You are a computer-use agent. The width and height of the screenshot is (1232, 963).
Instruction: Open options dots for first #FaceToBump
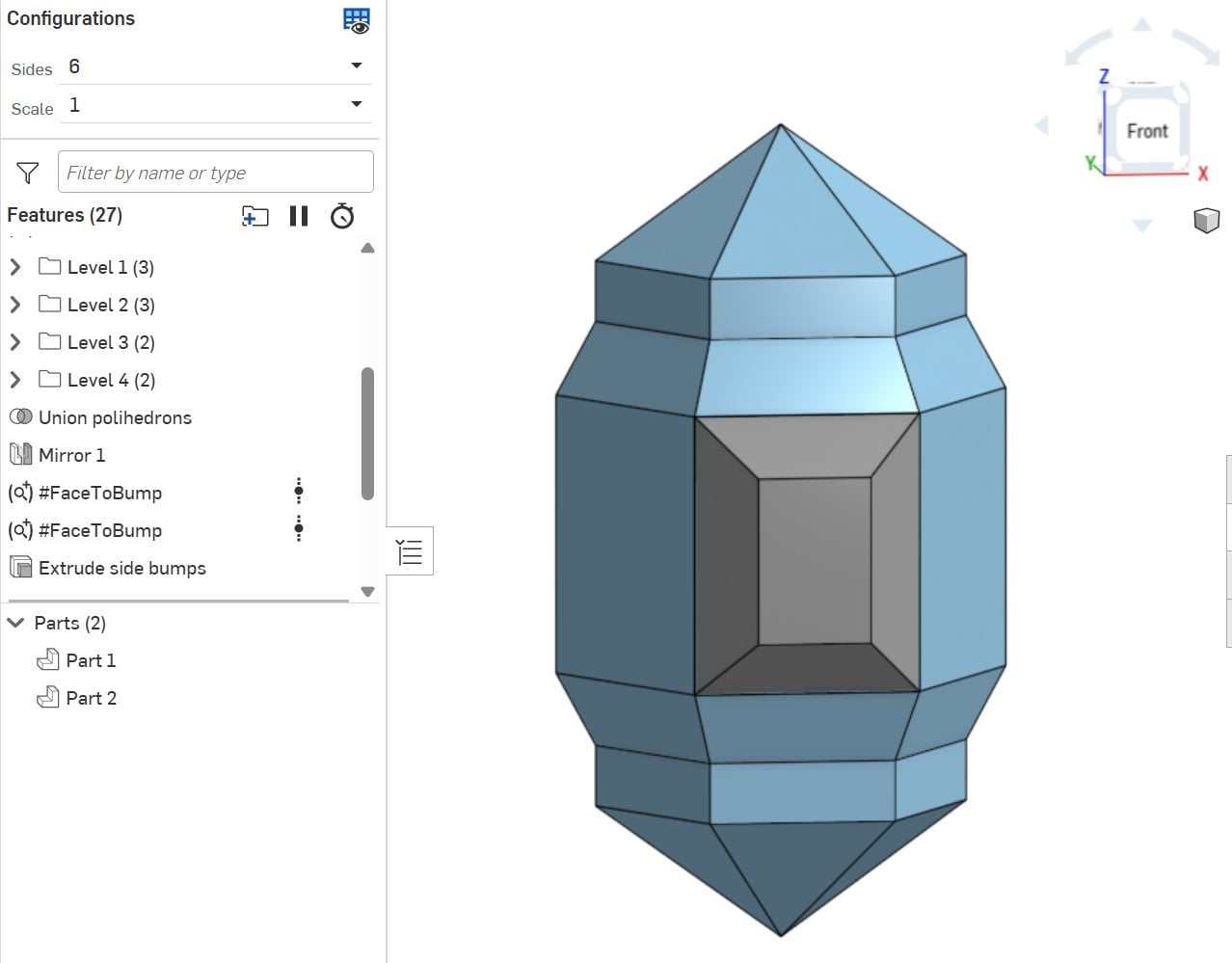pyautogui.click(x=299, y=492)
